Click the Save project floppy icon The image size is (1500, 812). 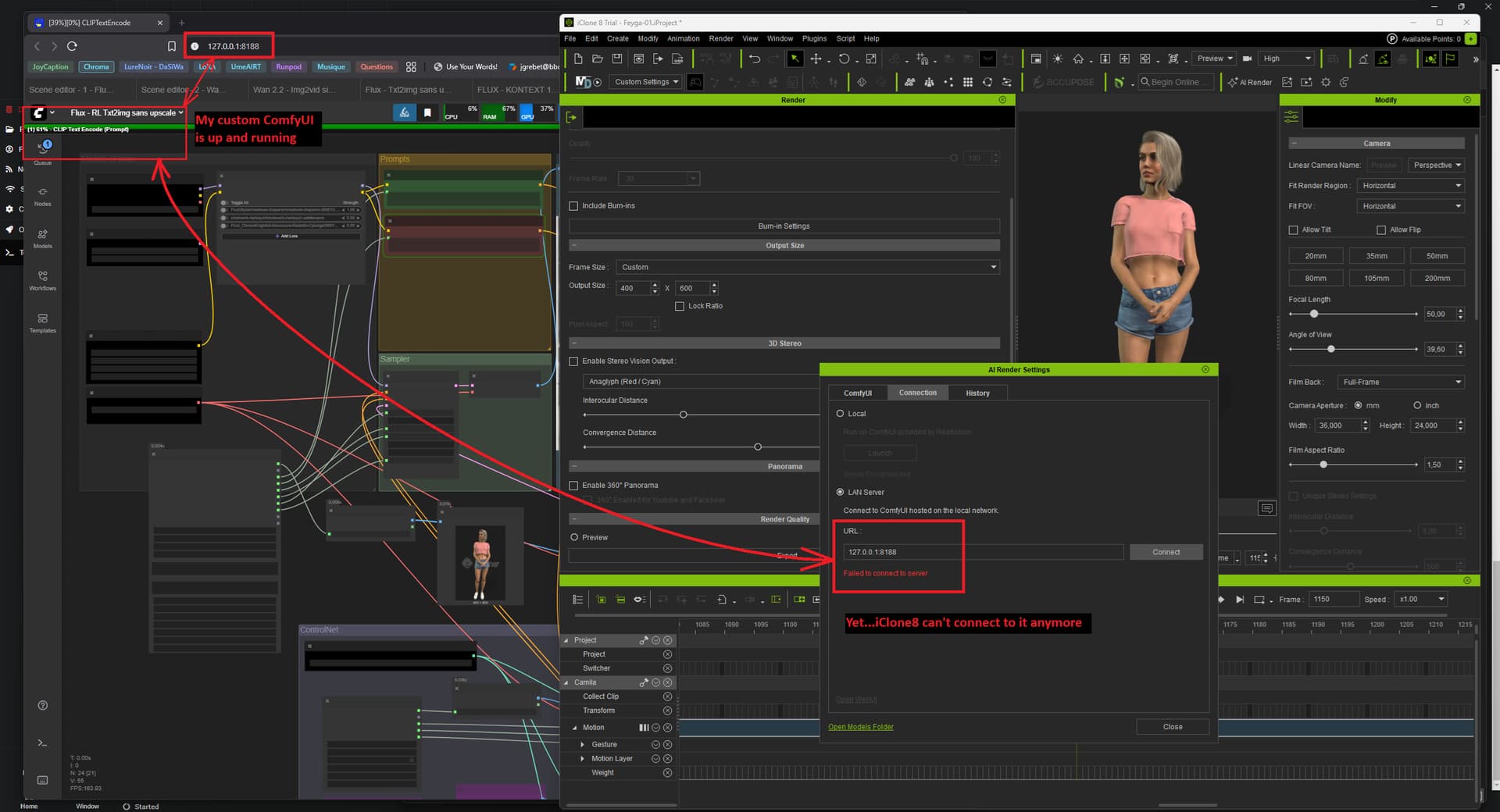point(617,59)
